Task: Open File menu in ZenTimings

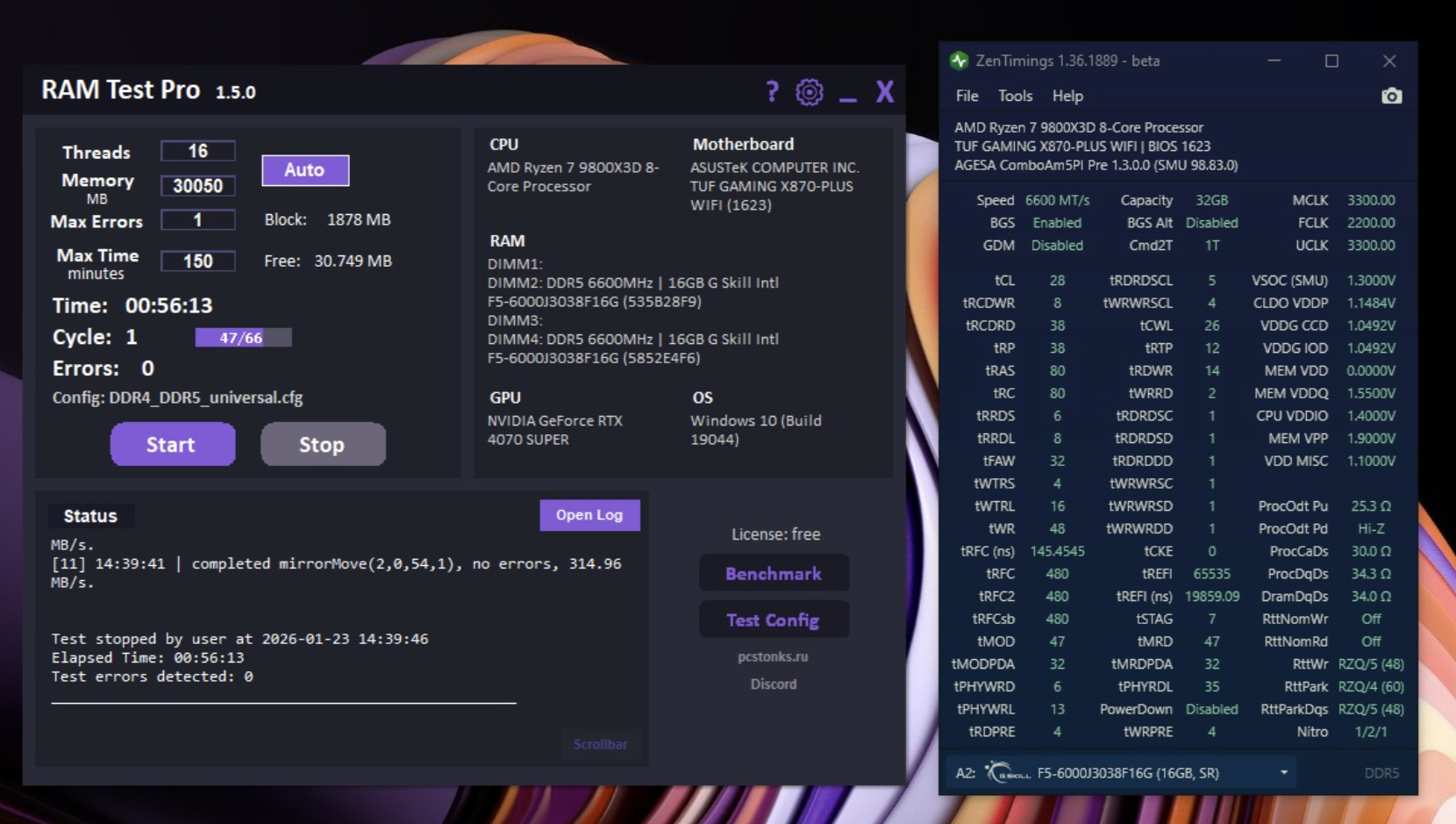Action: point(967,96)
